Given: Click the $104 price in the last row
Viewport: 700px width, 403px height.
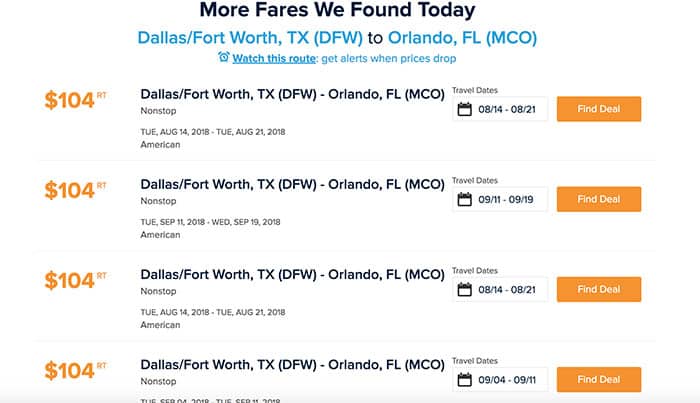Looking at the screenshot, I should pos(75,370).
